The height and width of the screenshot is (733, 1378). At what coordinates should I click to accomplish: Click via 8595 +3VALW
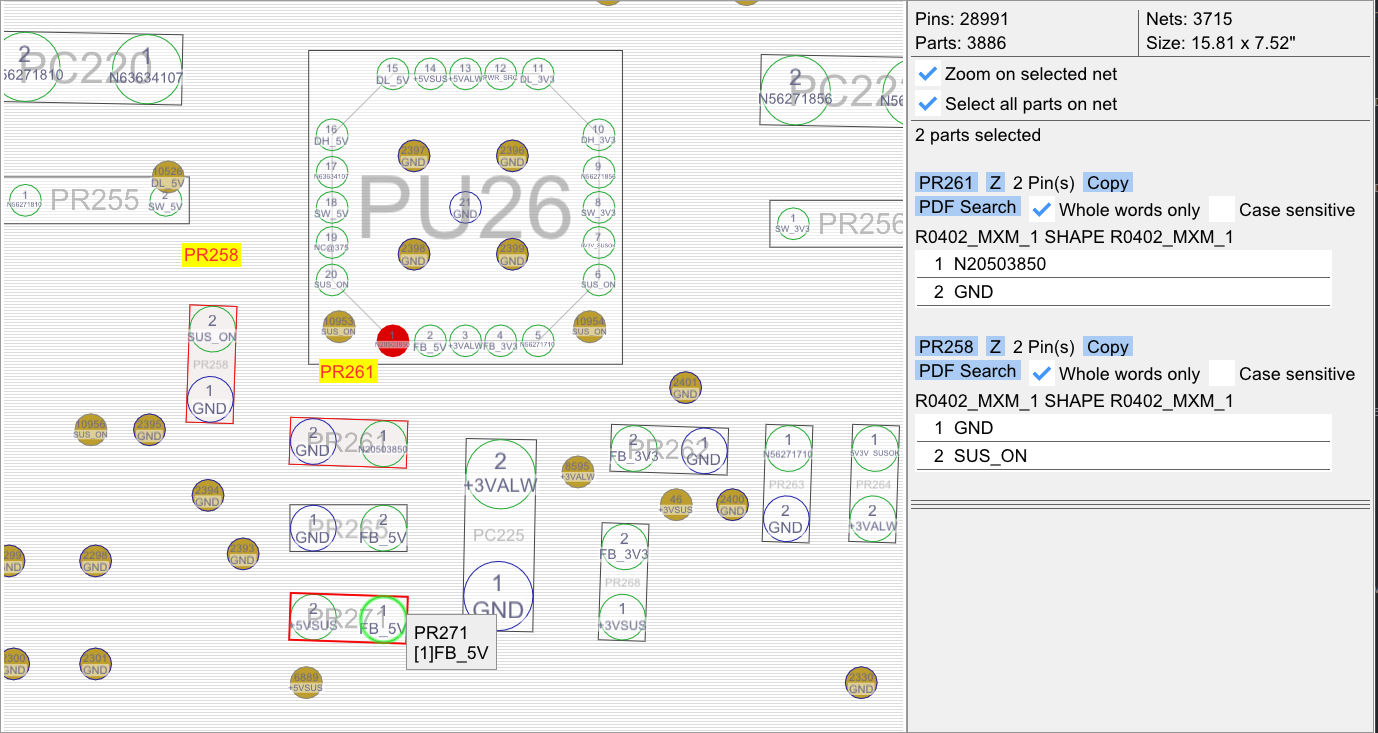(578, 471)
